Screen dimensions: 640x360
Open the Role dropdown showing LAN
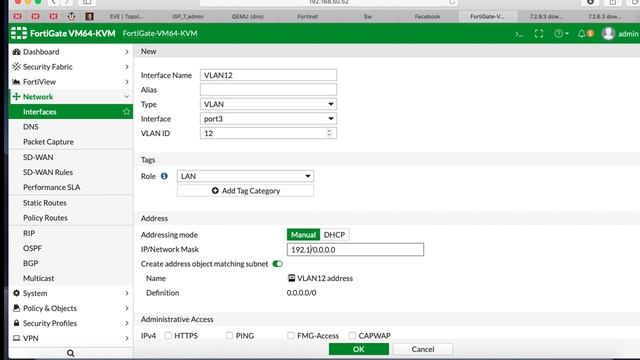point(245,176)
